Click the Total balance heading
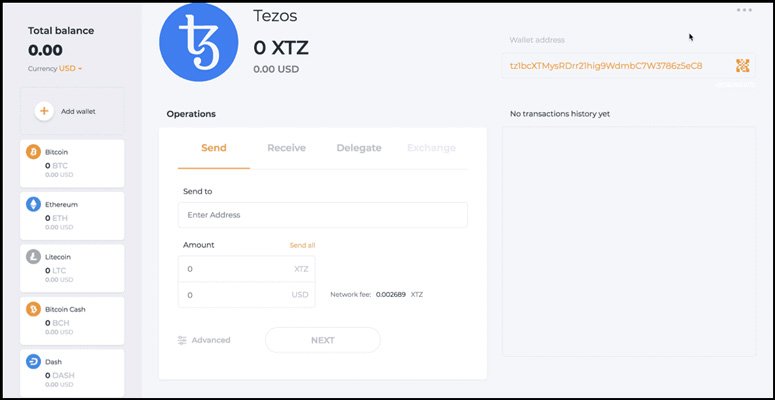The width and height of the screenshot is (775, 400). pyautogui.click(x=61, y=31)
